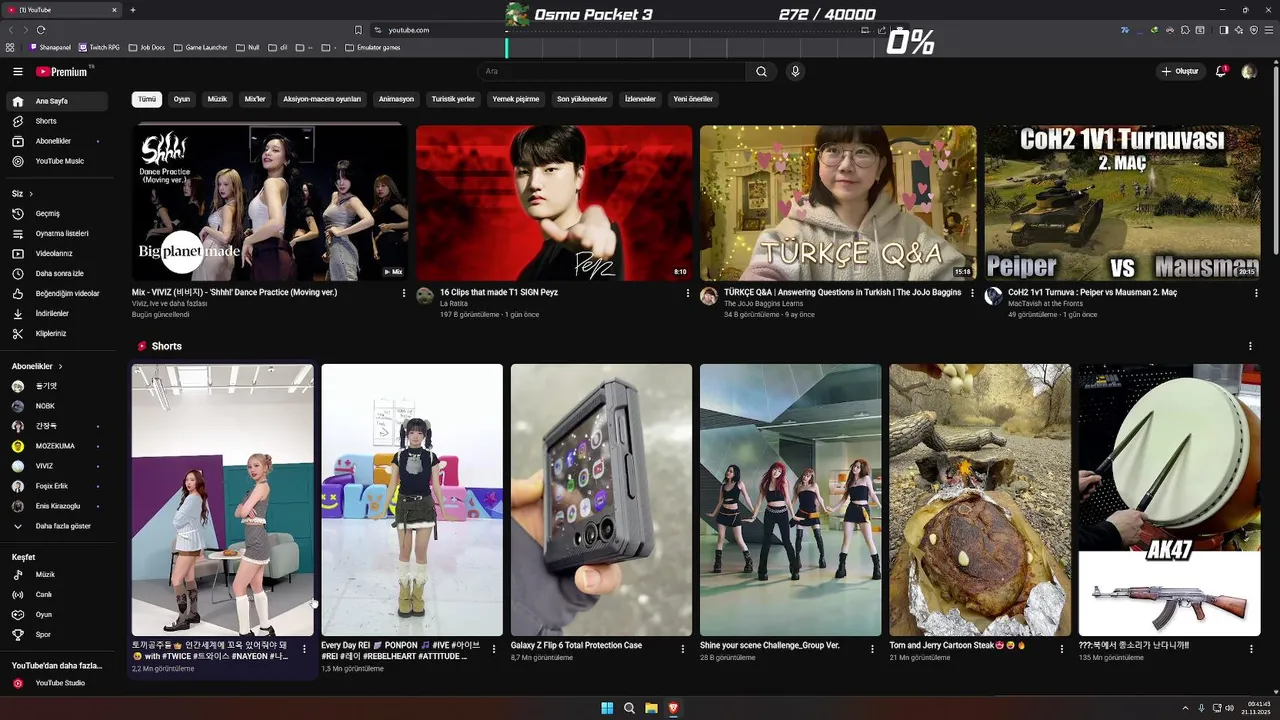Screen dimensions: 1280x720
Task: Open options for TÜRKÇE Q&A video
Action: [x=972, y=293]
